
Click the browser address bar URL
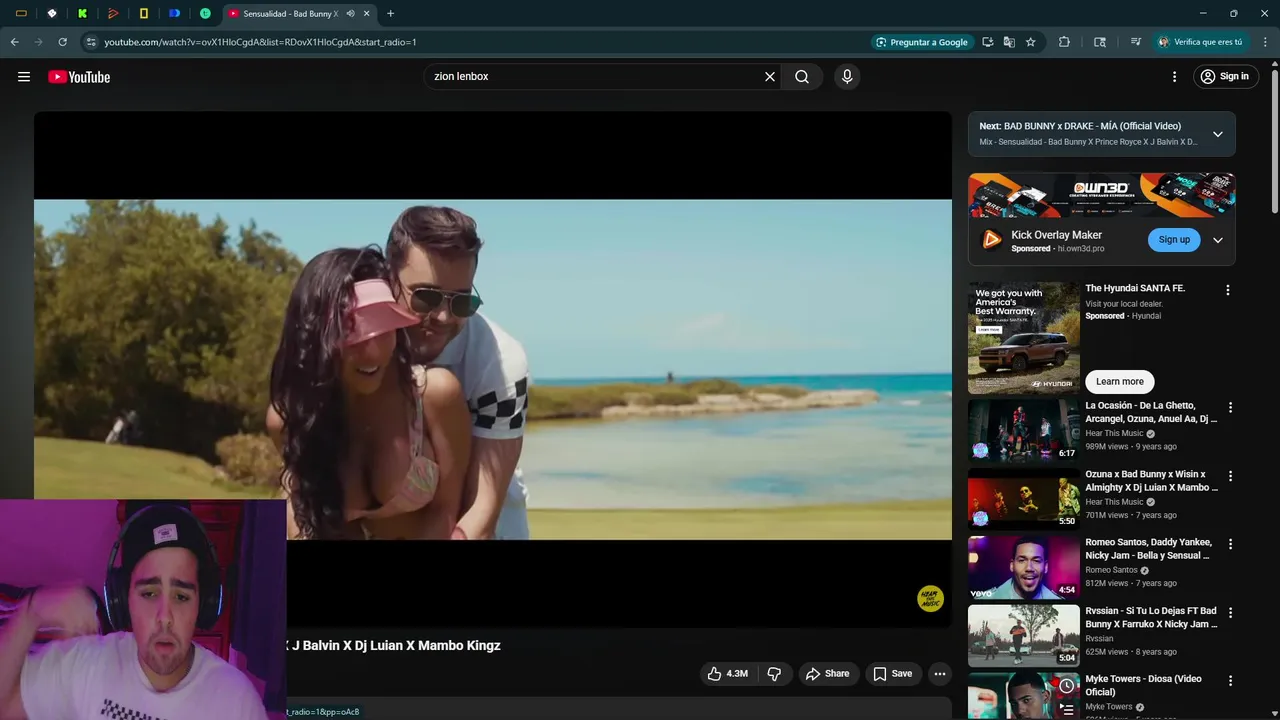click(260, 42)
